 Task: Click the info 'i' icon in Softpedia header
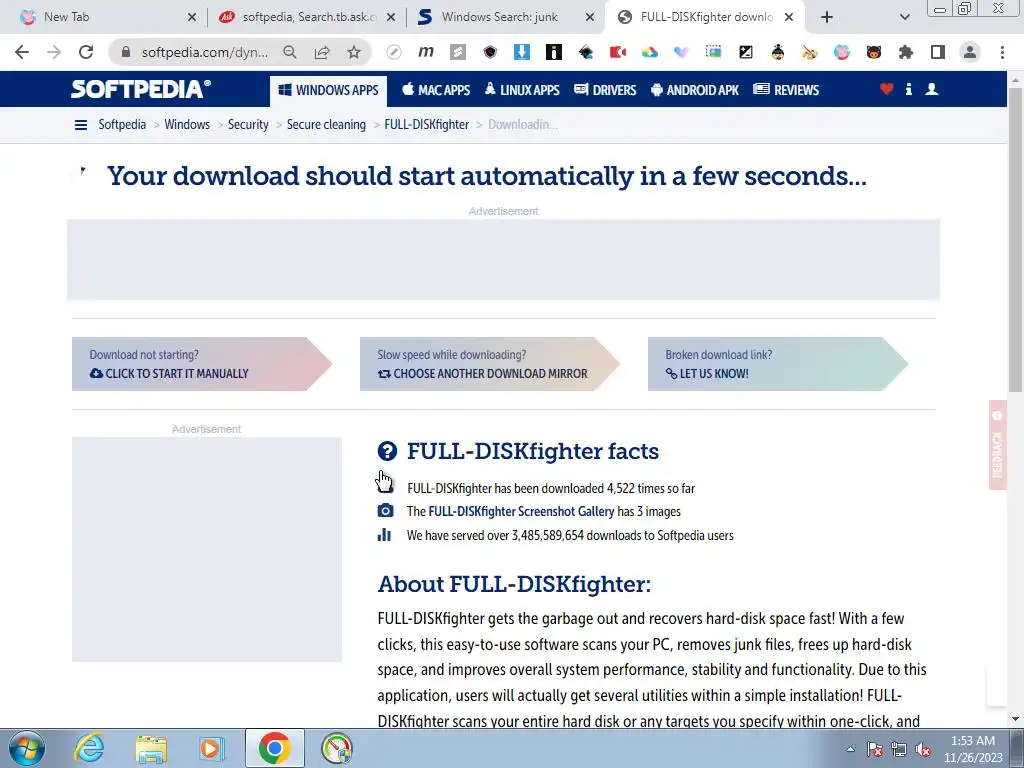908,89
